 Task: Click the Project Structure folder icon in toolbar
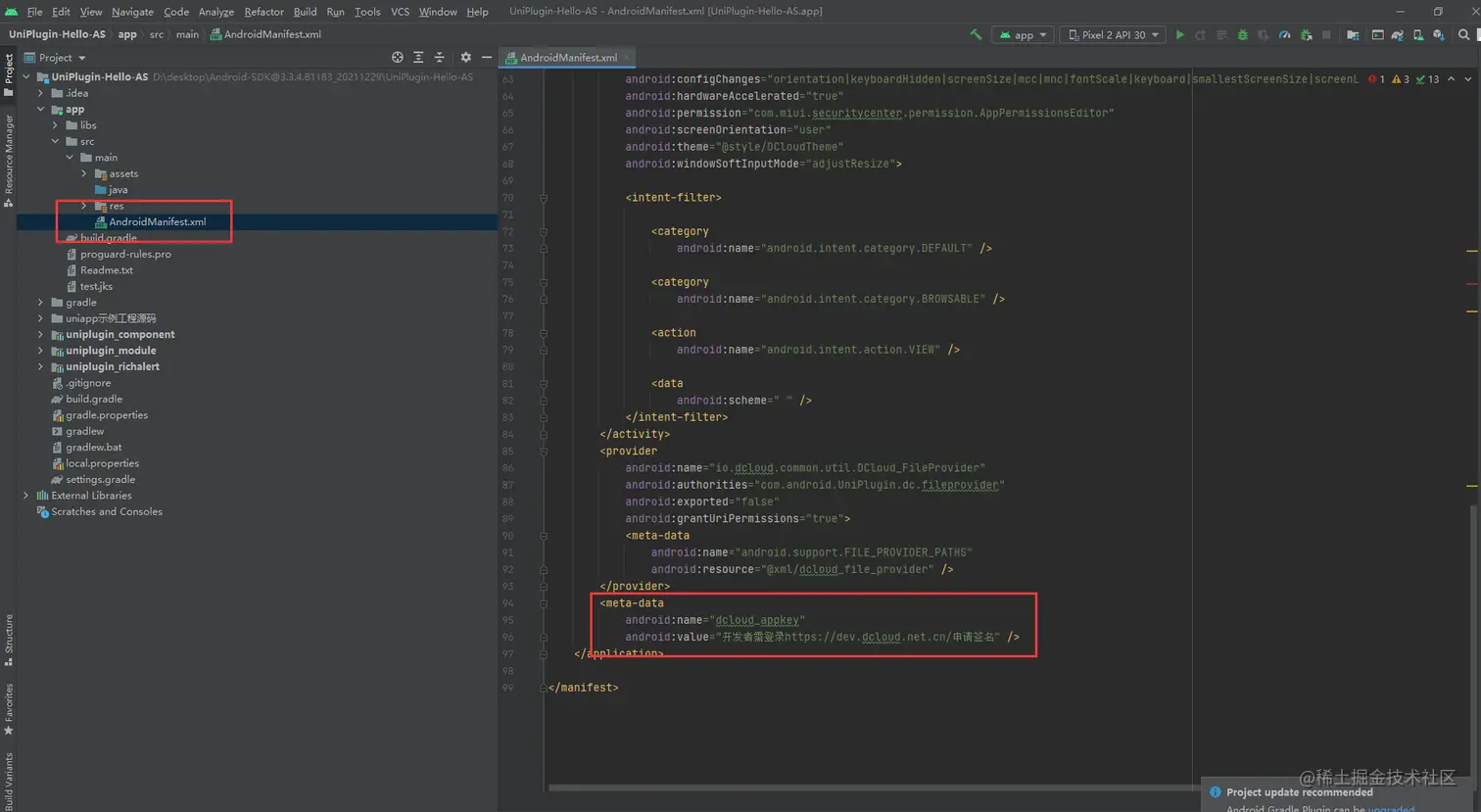1353,34
